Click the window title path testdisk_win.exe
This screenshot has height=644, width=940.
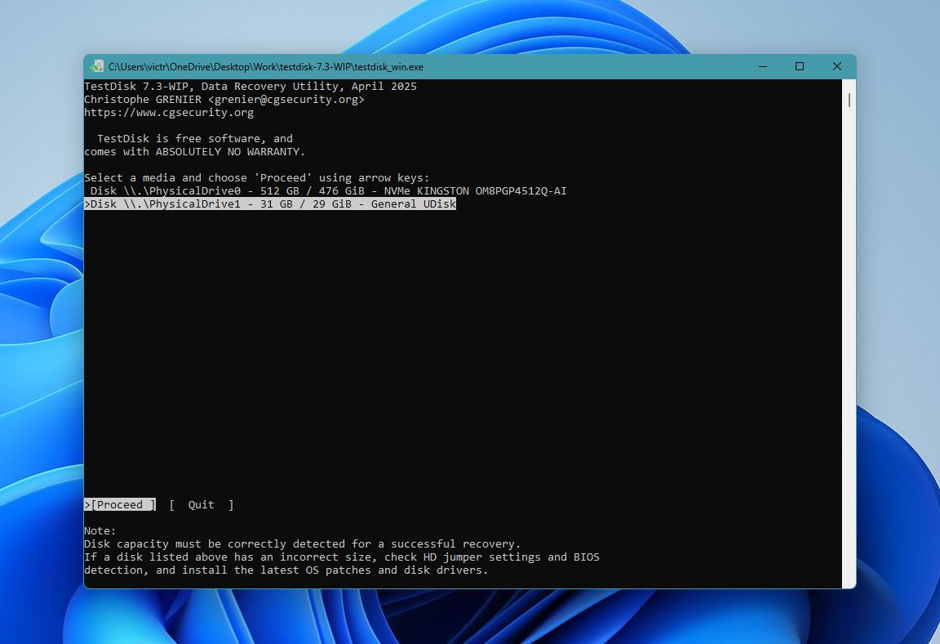pyautogui.click(x=266, y=67)
